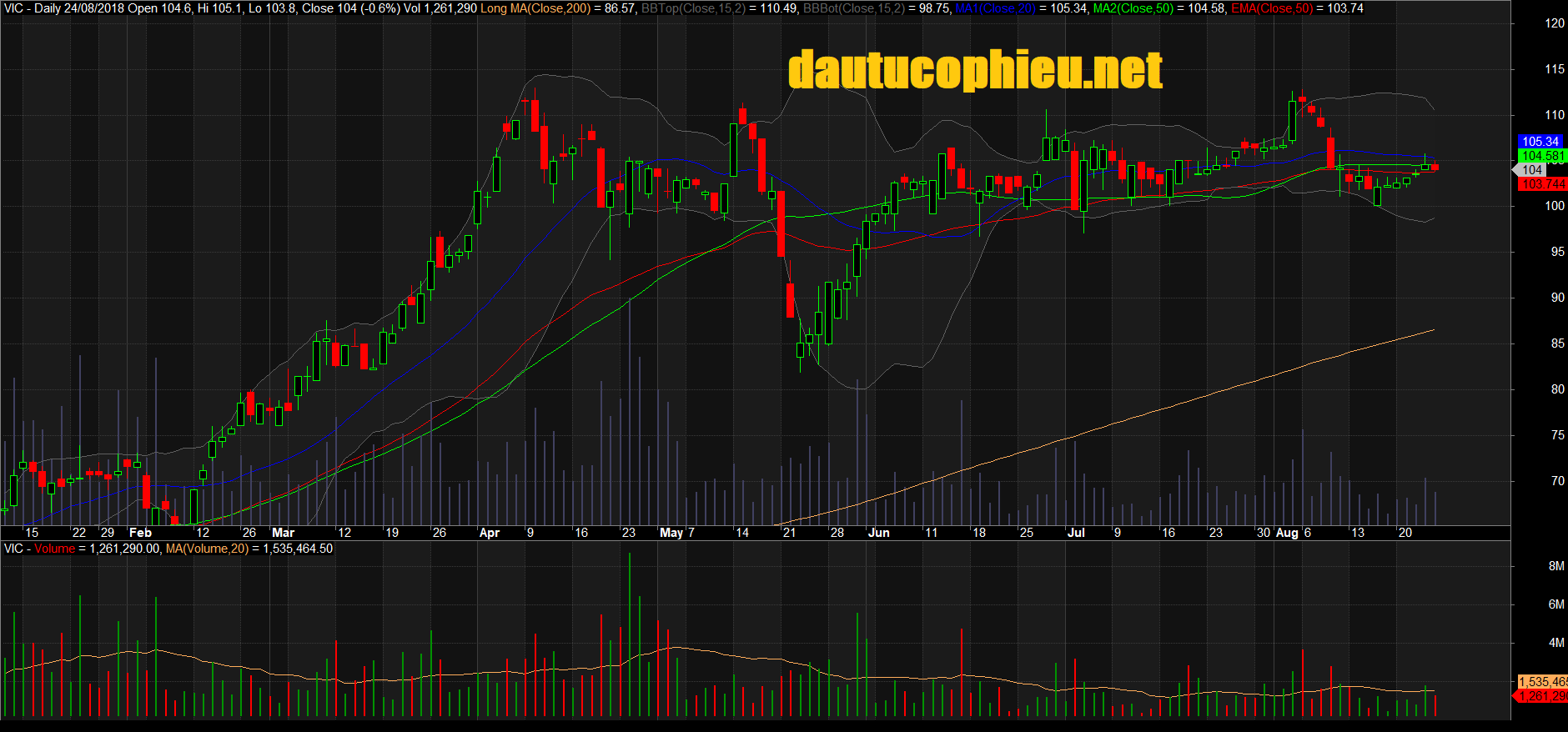Click the dautucophieu.net watermark text
The image size is (1568, 732).
(974, 70)
